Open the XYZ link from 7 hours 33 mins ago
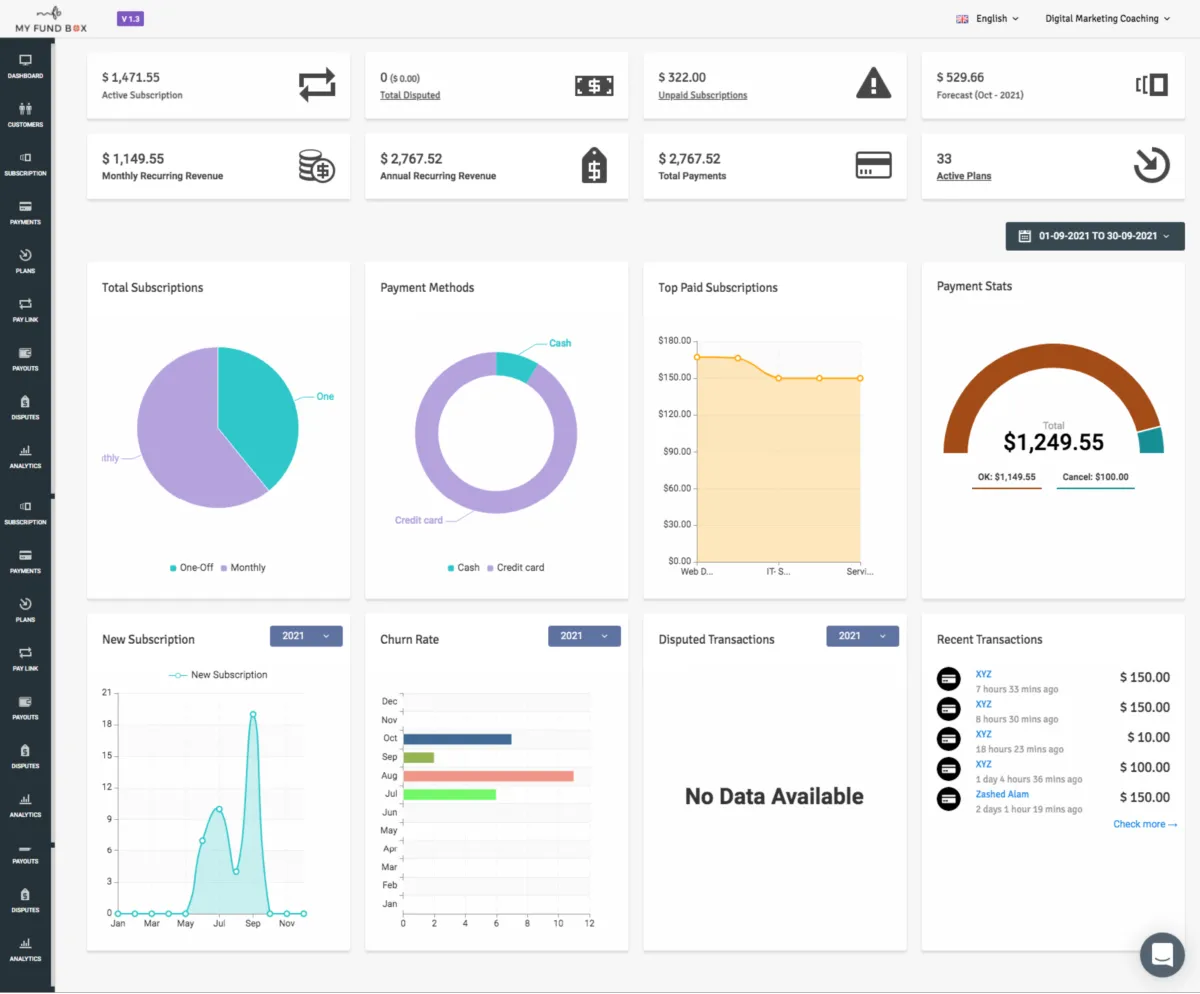This screenshot has width=1200, height=994. click(x=983, y=674)
